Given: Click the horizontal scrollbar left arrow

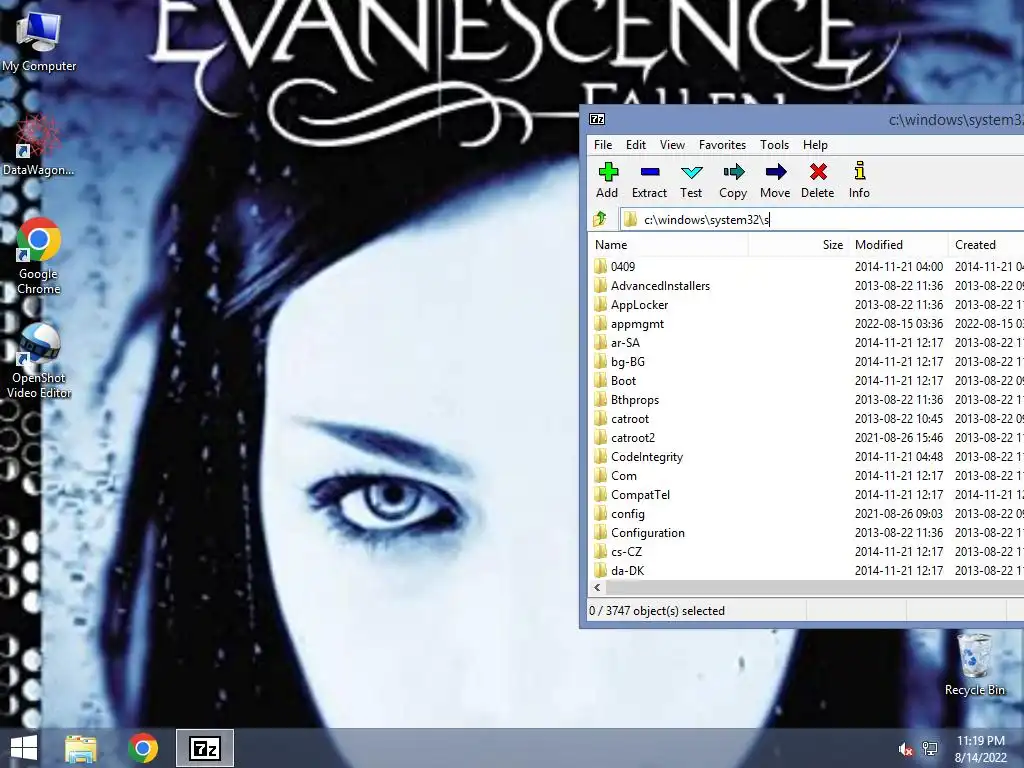Looking at the screenshot, I should pyautogui.click(x=597, y=588).
